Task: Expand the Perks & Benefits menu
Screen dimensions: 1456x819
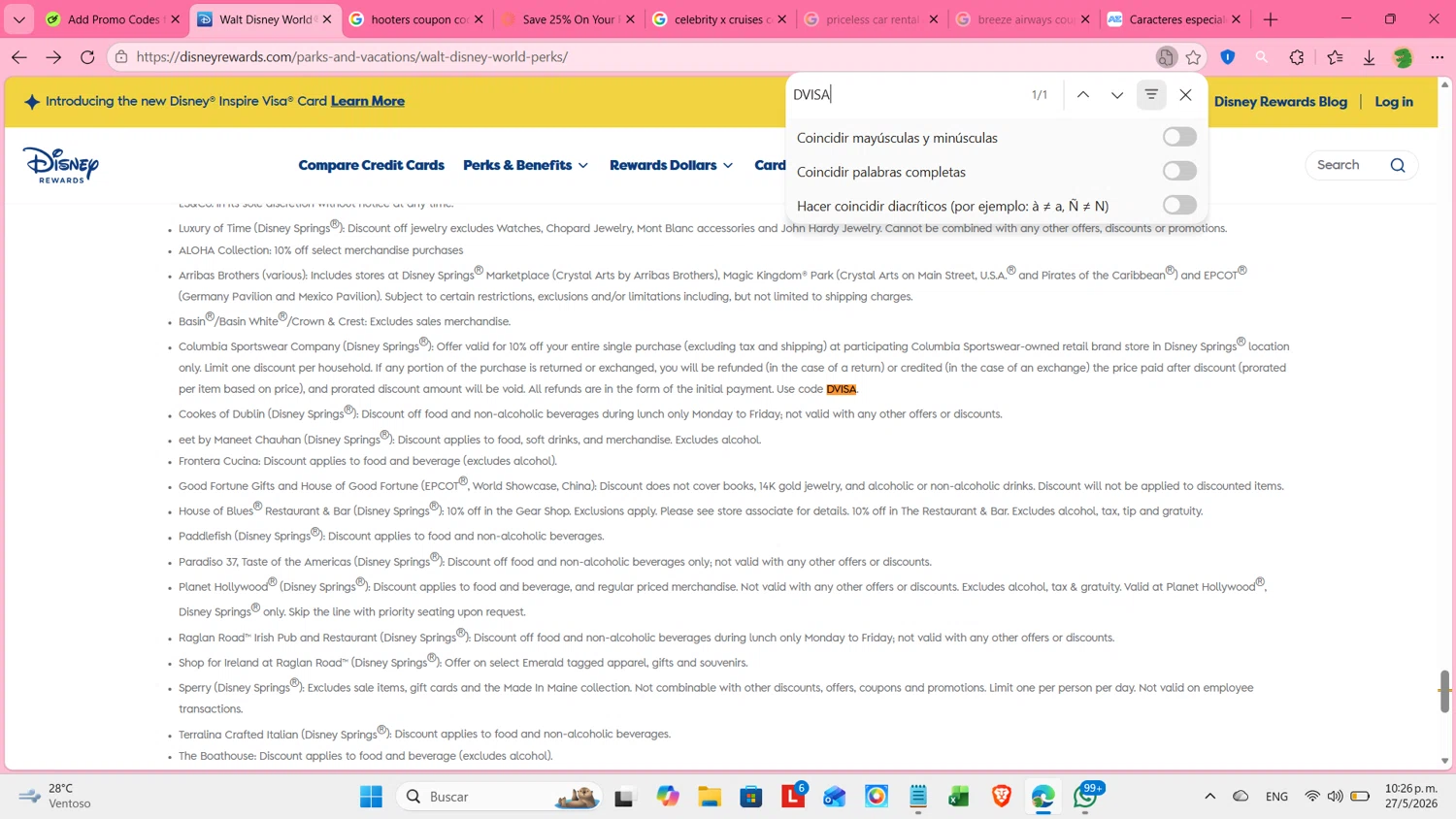Action: [x=526, y=165]
